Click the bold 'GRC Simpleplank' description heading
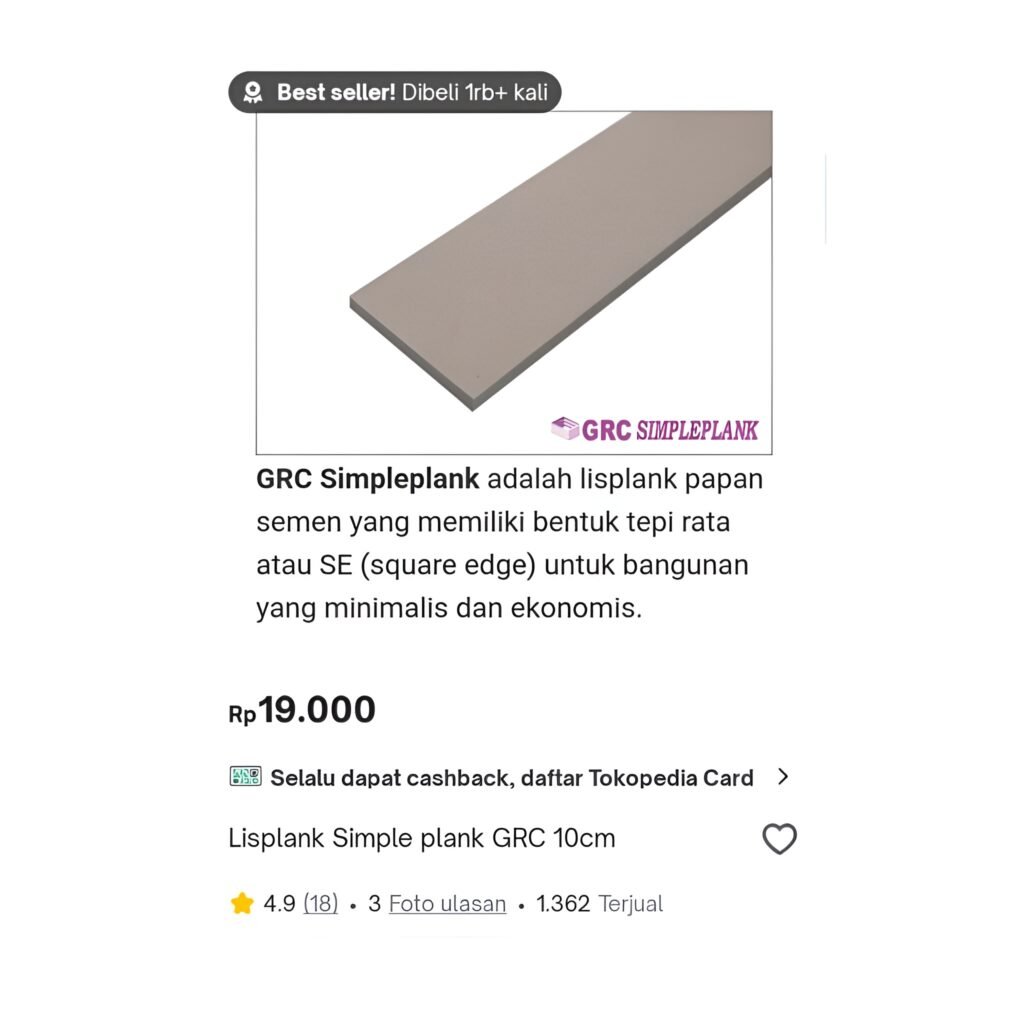The width and height of the screenshot is (1024, 1024). [x=368, y=479]
